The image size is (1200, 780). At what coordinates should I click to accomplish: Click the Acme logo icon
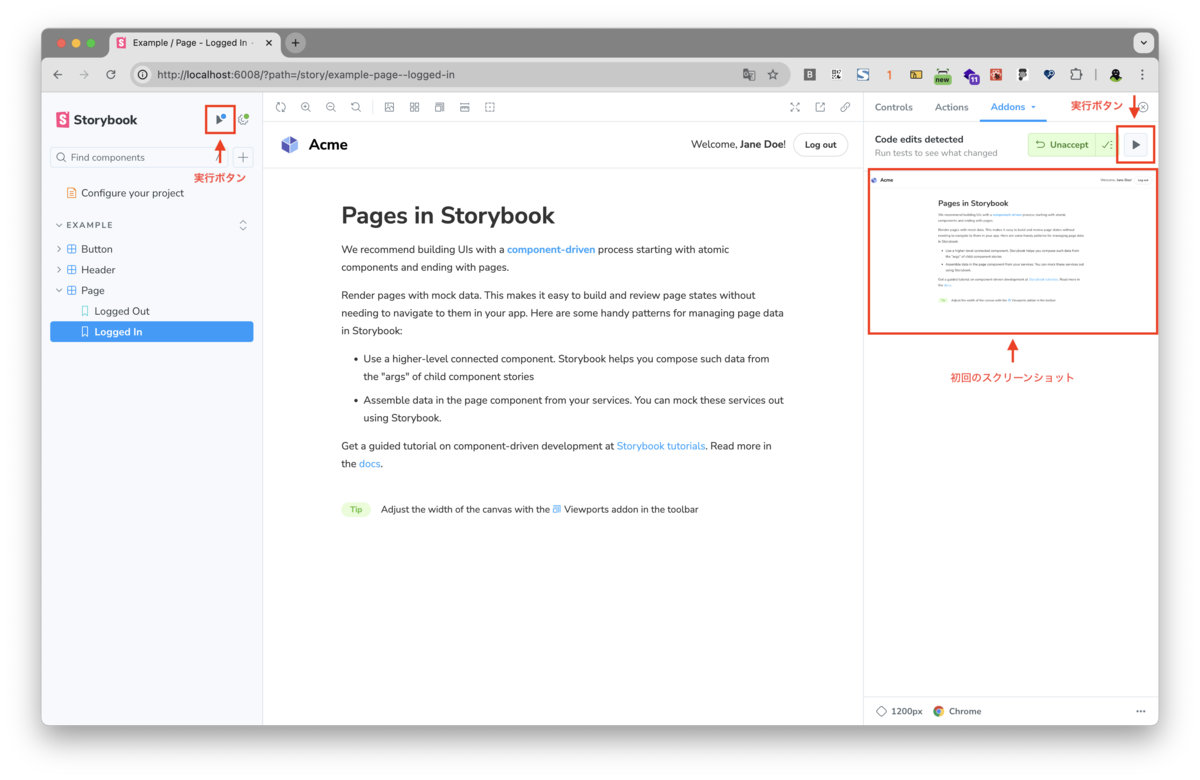click(x=290, y=145)
